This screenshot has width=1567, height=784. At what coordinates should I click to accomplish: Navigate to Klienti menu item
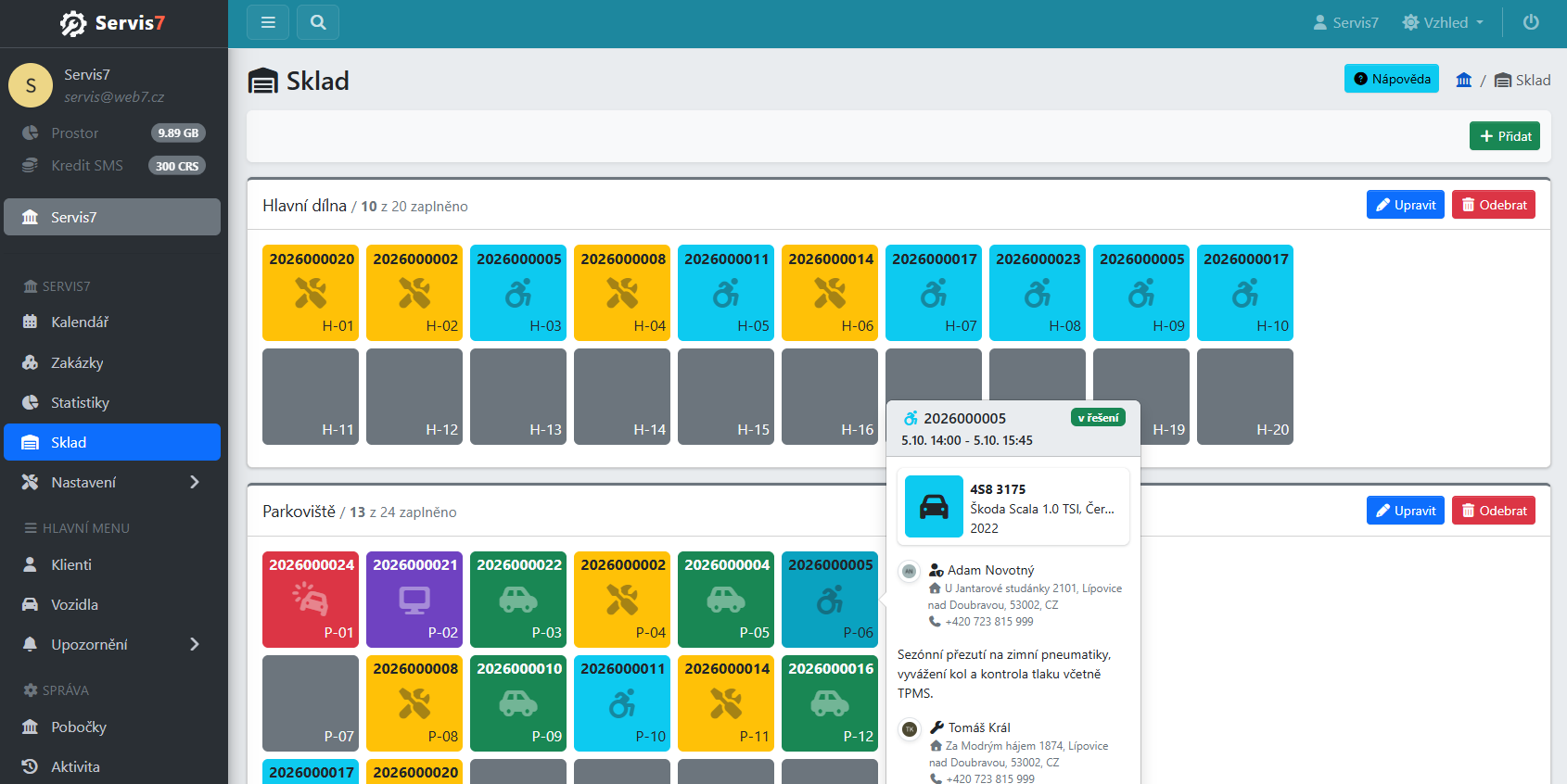pyautogui.click(x=112, y=564)
